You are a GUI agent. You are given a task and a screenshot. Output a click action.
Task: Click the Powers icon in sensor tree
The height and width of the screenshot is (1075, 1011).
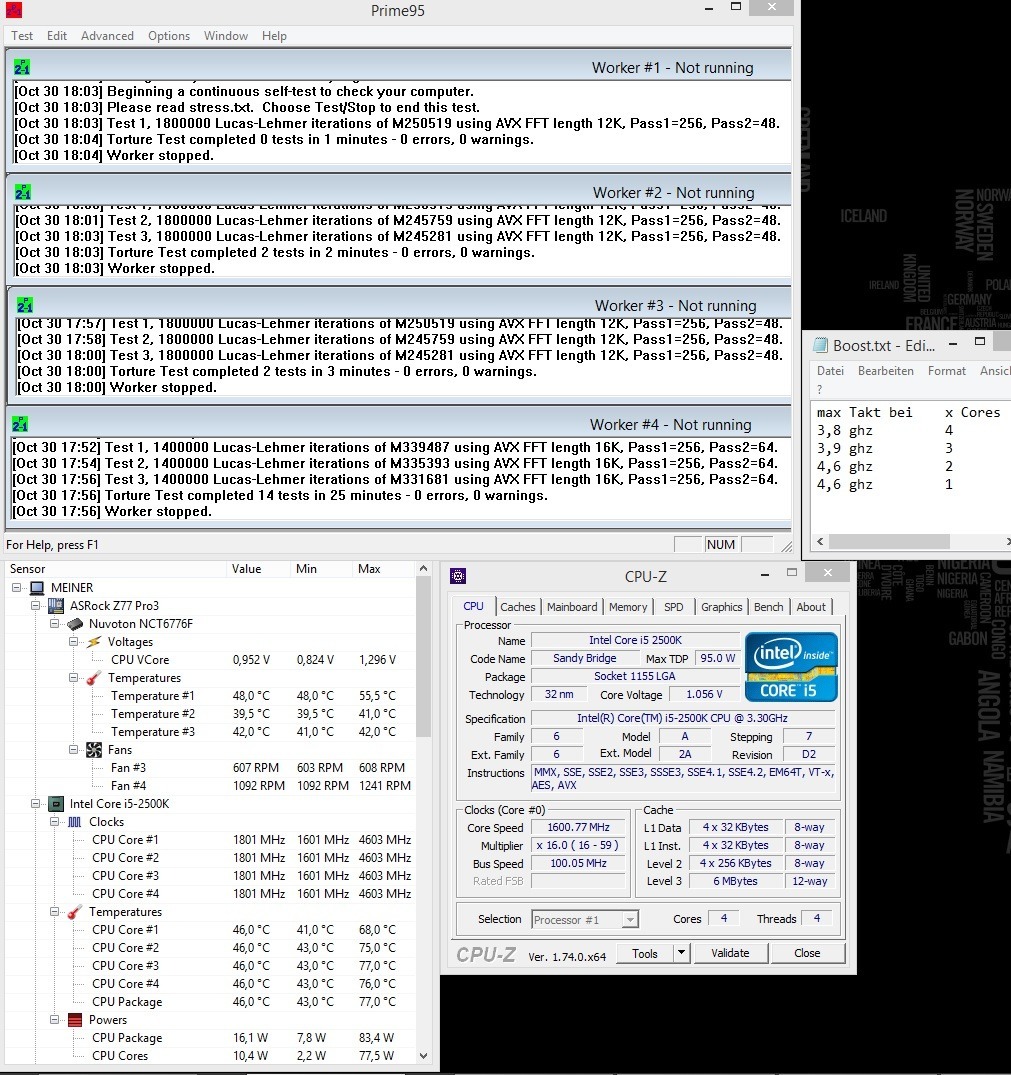point(75,1019)
